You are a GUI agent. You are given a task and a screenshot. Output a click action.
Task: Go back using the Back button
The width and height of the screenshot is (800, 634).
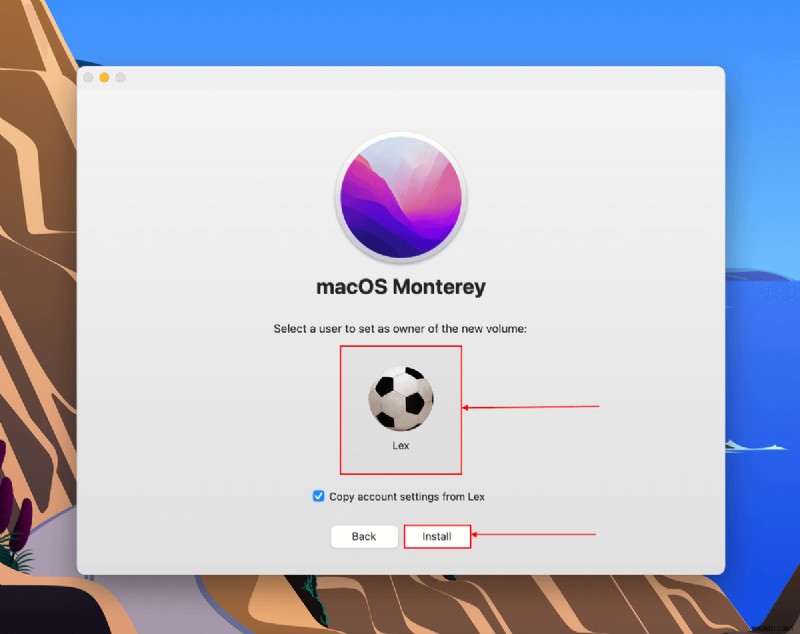(363, 536)
